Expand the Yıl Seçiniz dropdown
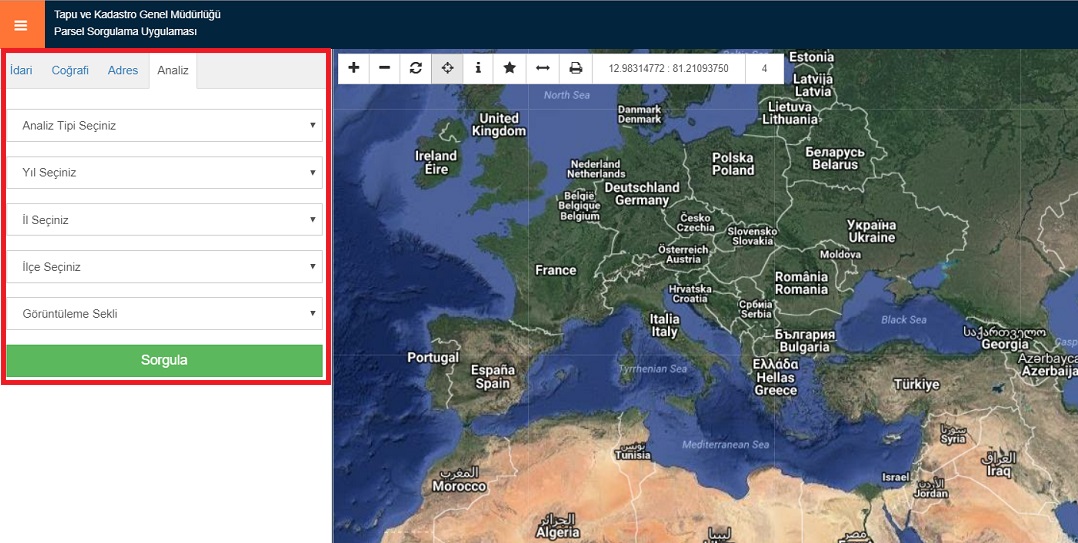This screenshot has height=543, width=1078. 165,173
